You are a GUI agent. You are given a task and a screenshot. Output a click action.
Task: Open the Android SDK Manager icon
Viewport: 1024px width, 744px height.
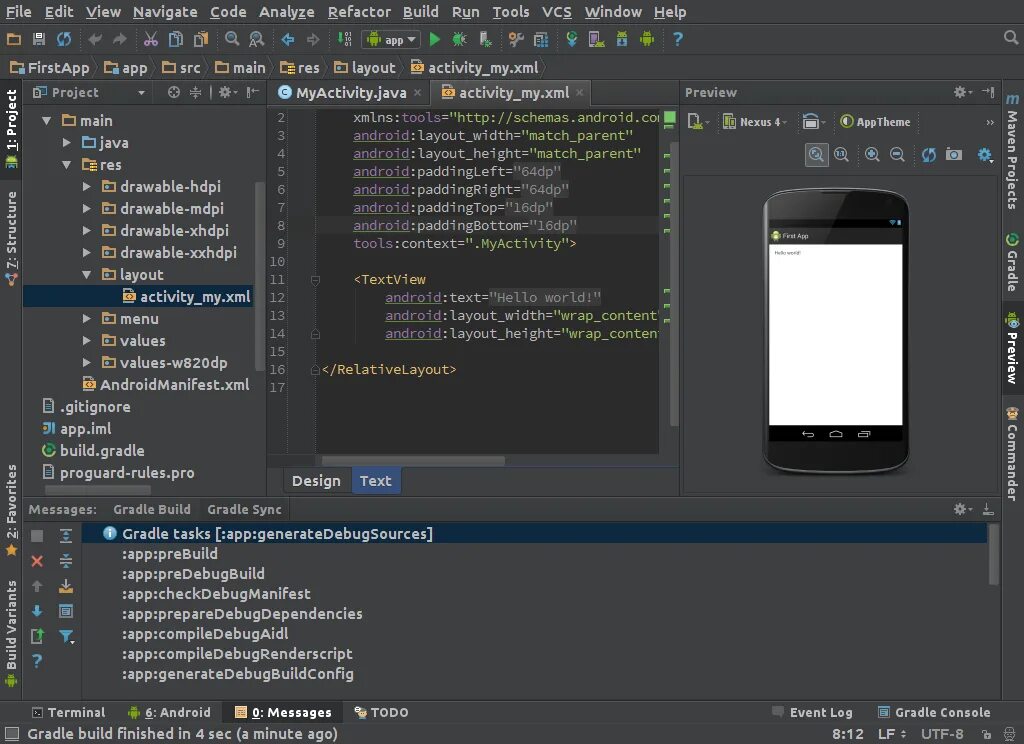(622, 39)
